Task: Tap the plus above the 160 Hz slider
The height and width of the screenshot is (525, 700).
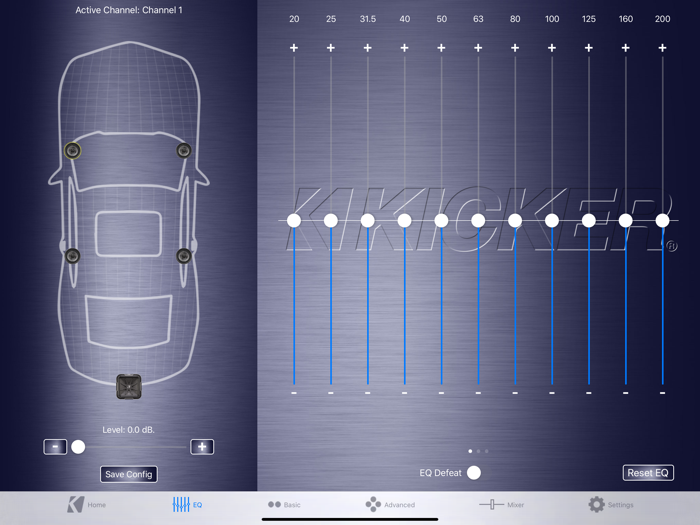Action: pos(625,48)
